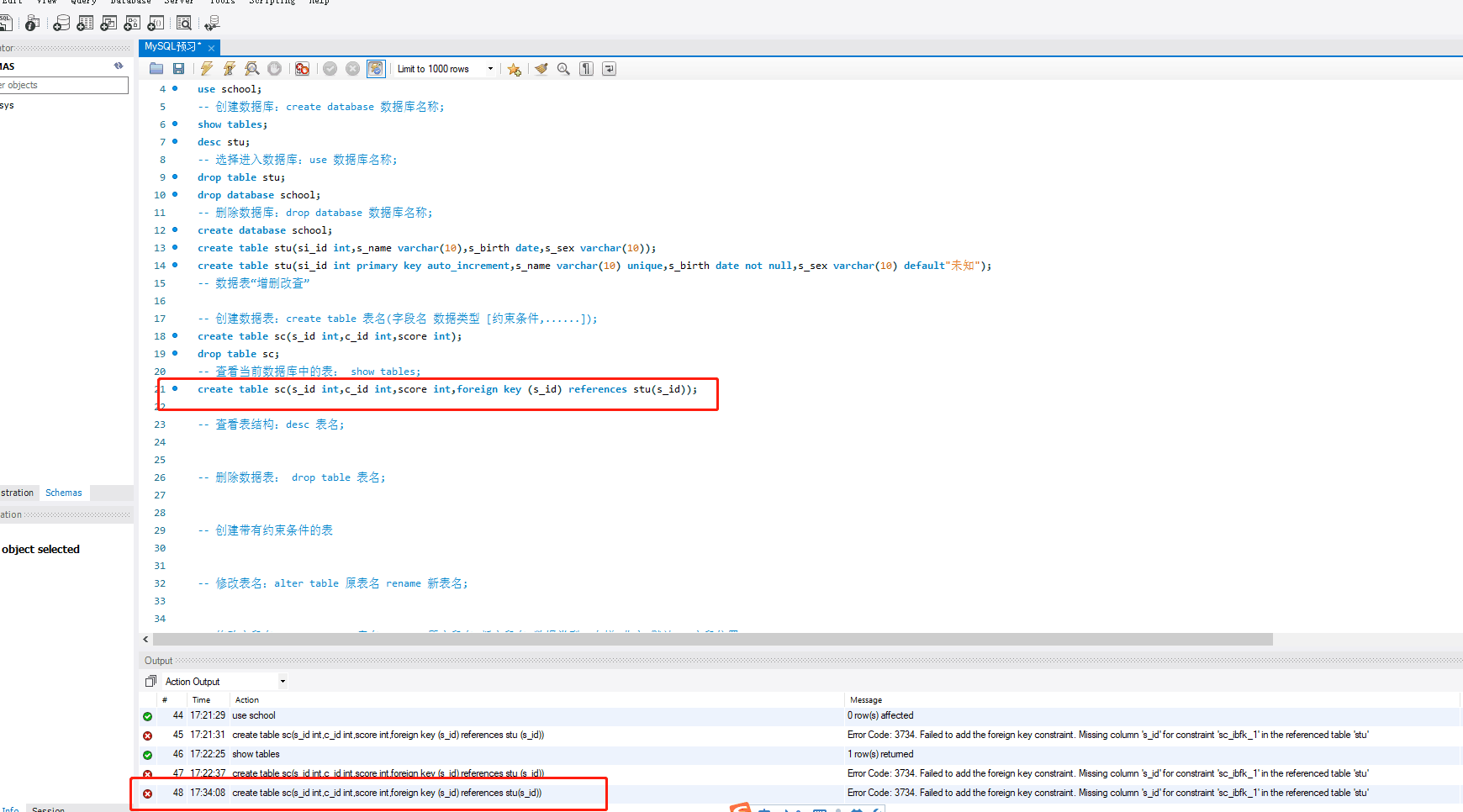Open the Limit to 1000 rows dropdown
This screenshot has height=812, width=1463.
coord(446,69)
